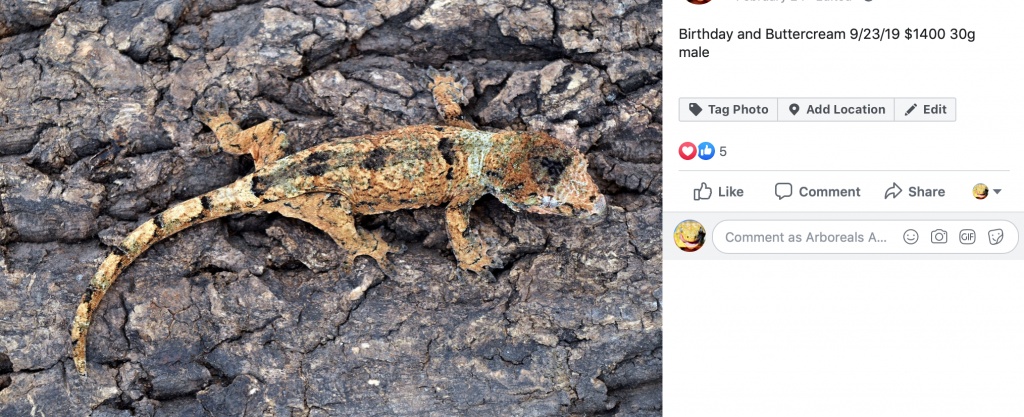The height and width of the screenshot is (417, 1024).
Task: Open the post-as profile dropdown arrow
Action: (x=997, y=192)
